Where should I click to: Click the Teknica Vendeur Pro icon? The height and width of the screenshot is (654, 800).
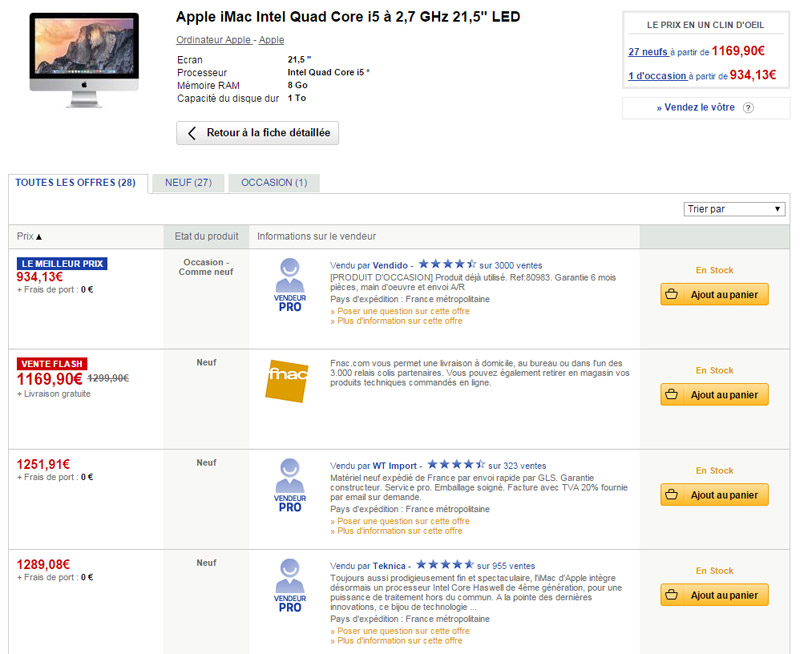tap(289, 585)
